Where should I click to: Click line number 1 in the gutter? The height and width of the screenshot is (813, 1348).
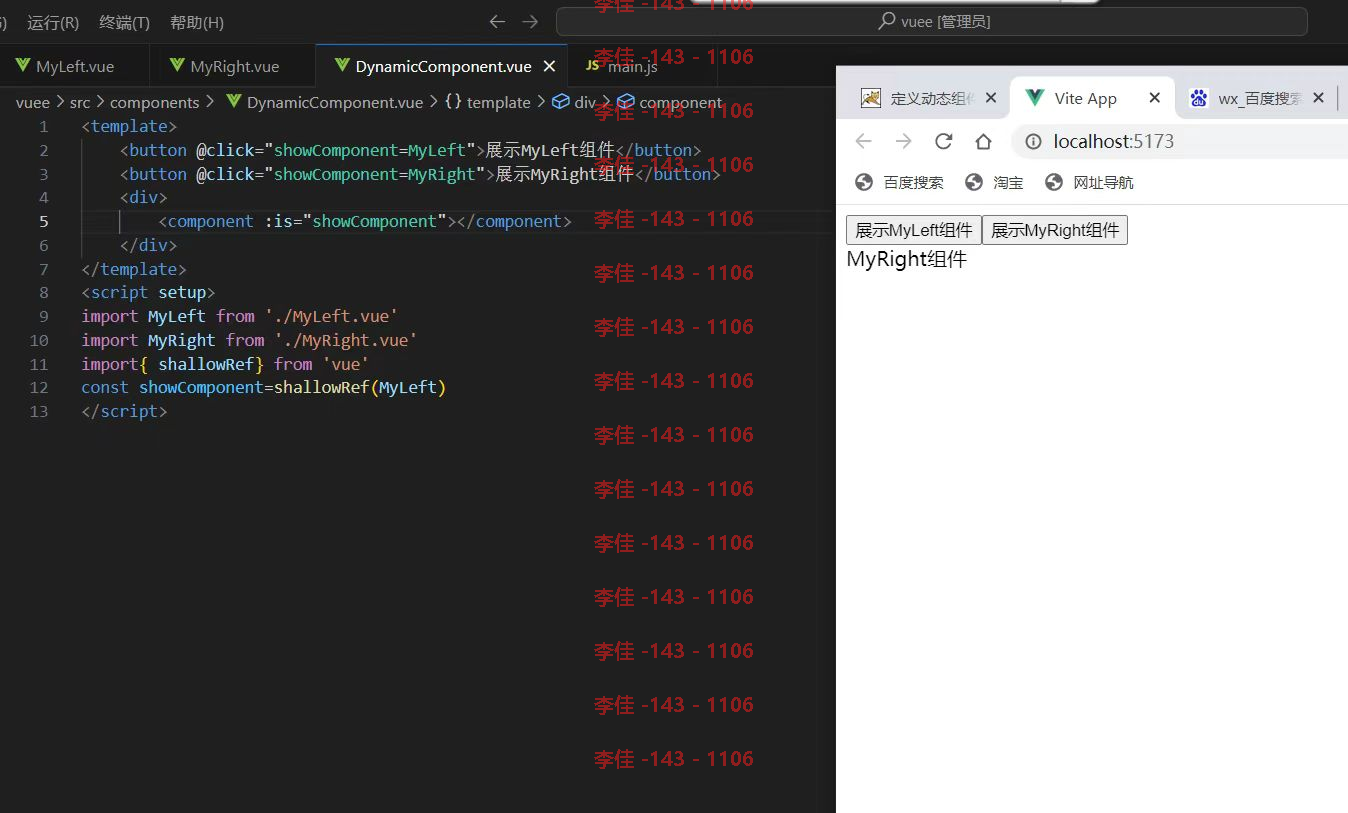(43, 127)
